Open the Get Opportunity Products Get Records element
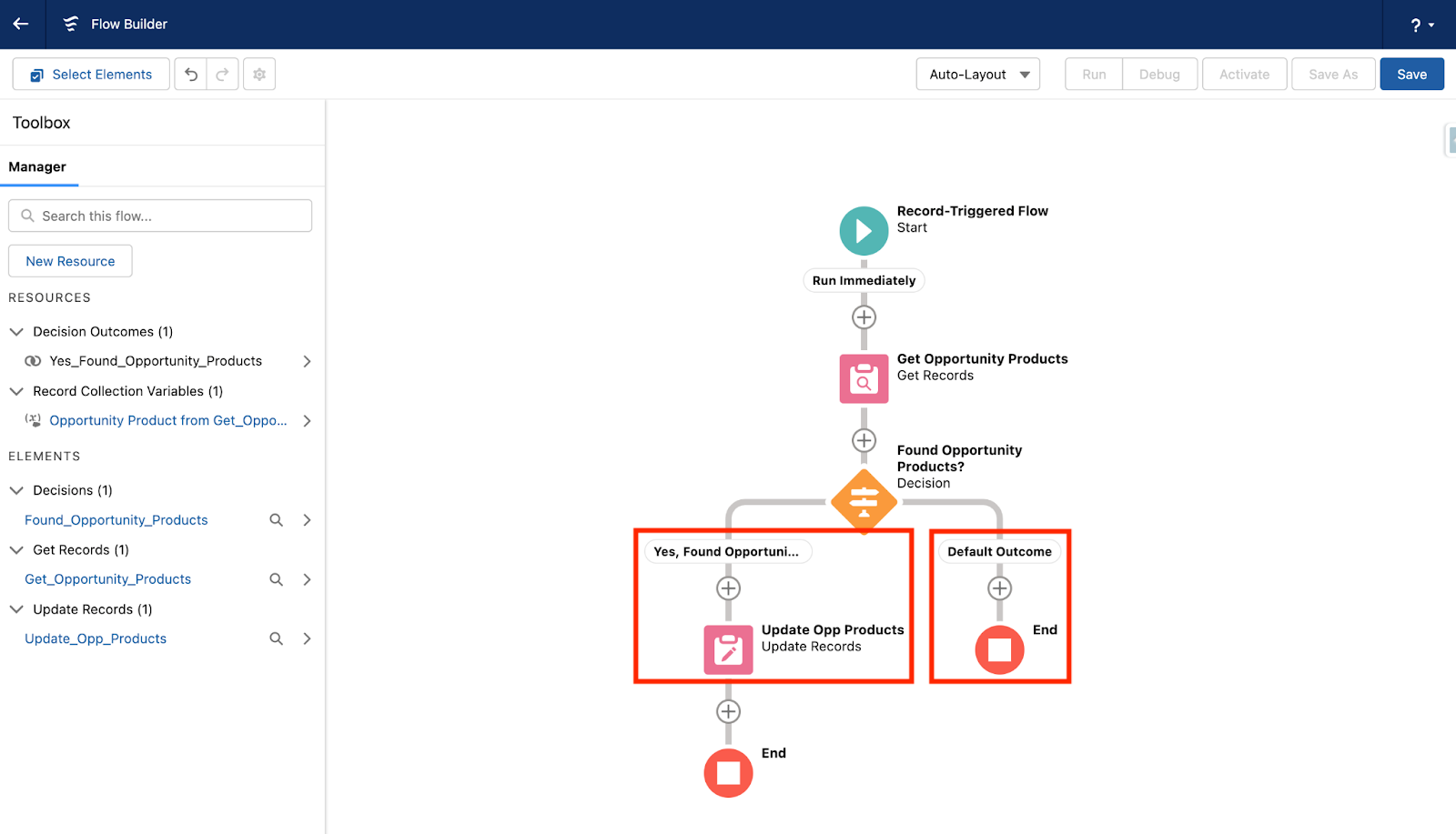 pos(863,377)
